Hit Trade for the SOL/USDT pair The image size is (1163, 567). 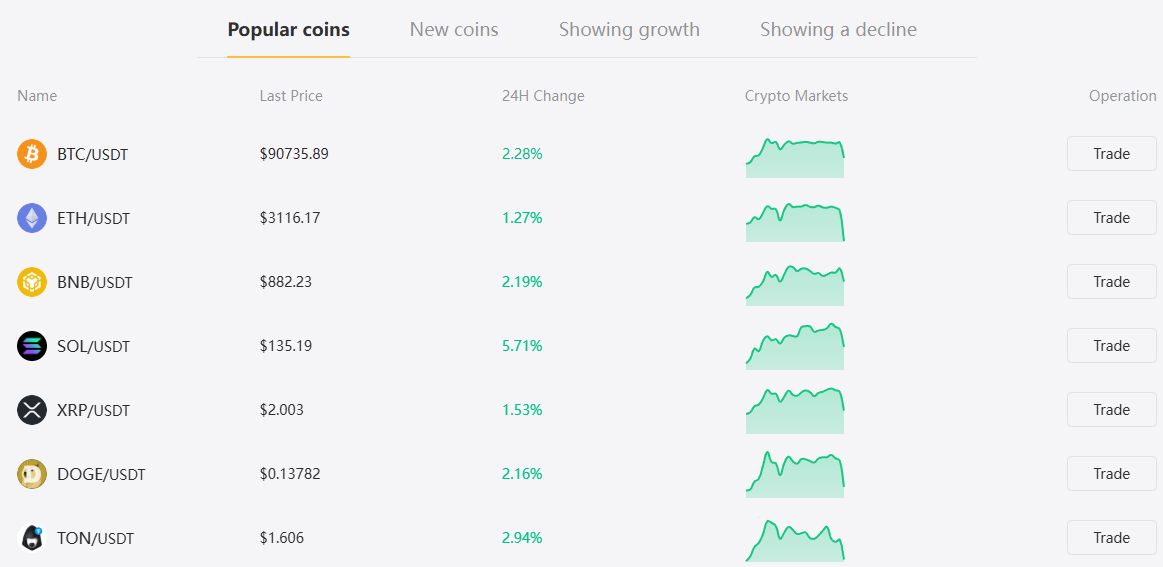pos(1111,346)
